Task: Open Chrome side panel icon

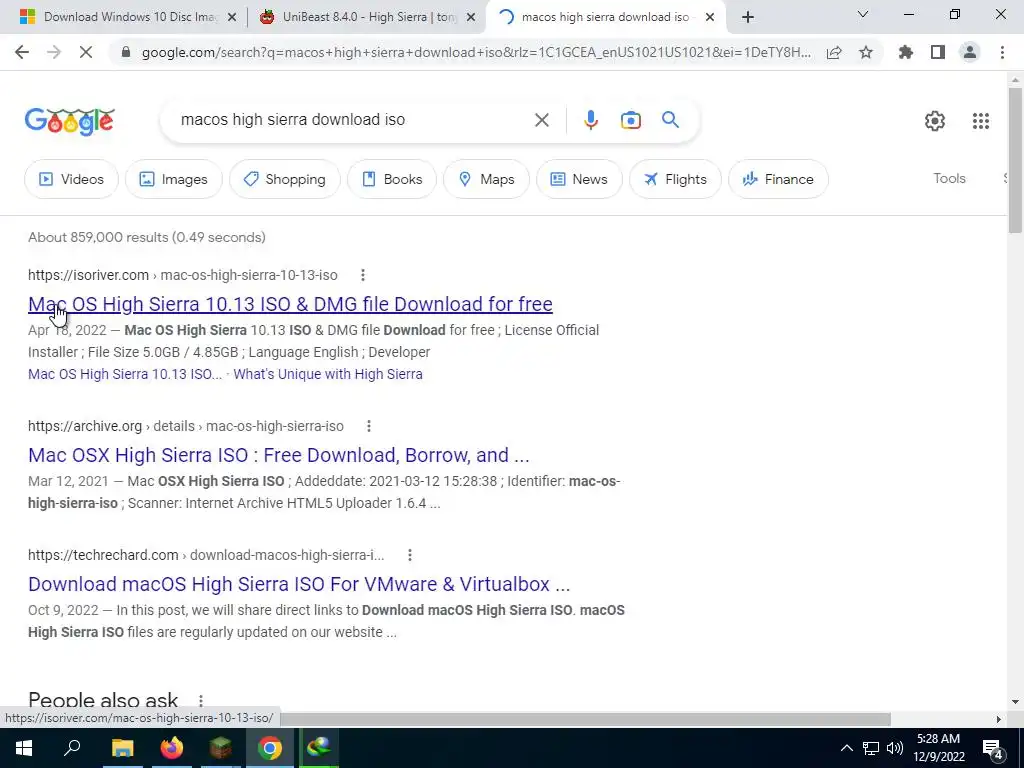Action: [938, 52]
